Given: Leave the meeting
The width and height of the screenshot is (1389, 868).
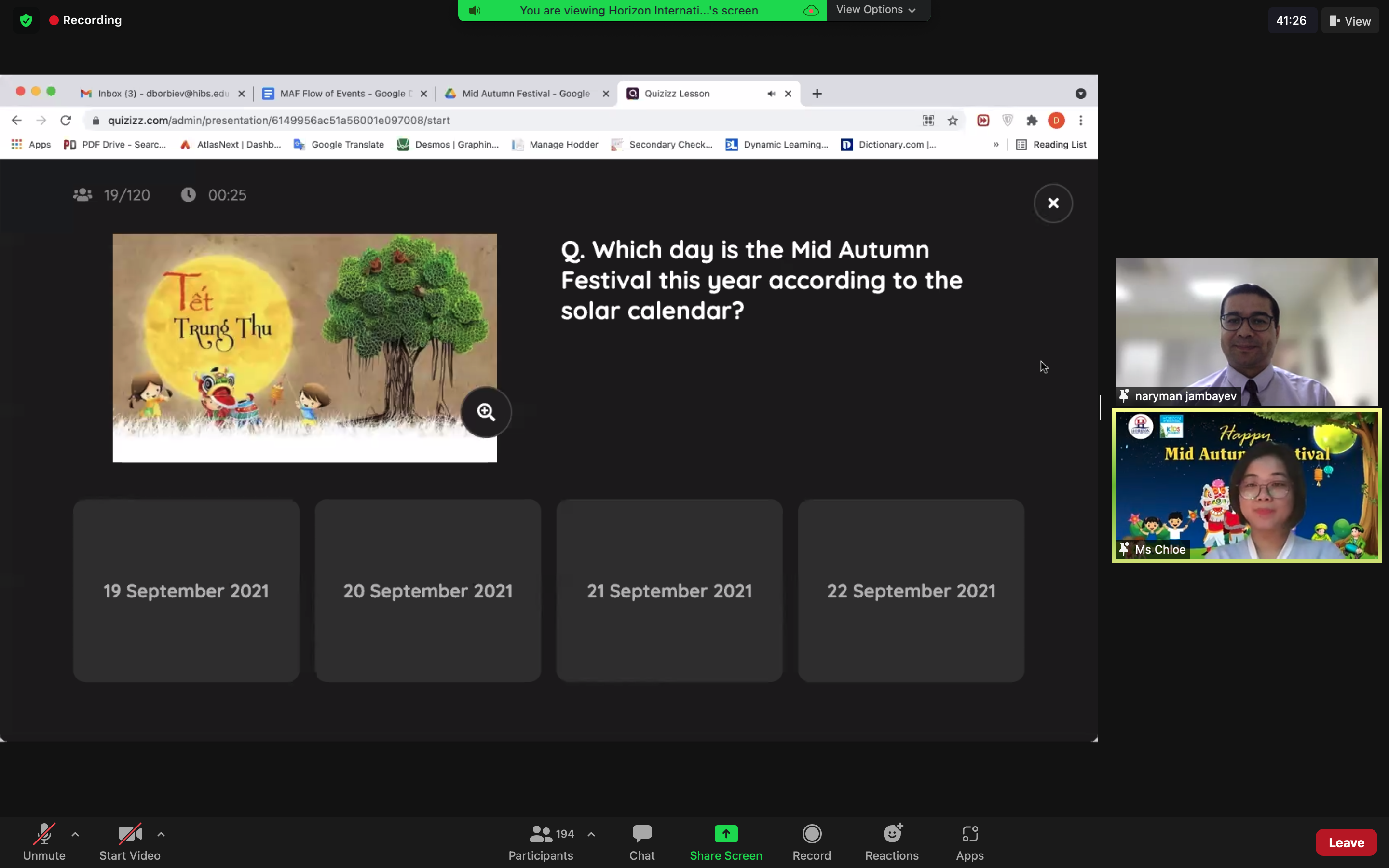Looking at the screenshot, I should point(1346,842).
